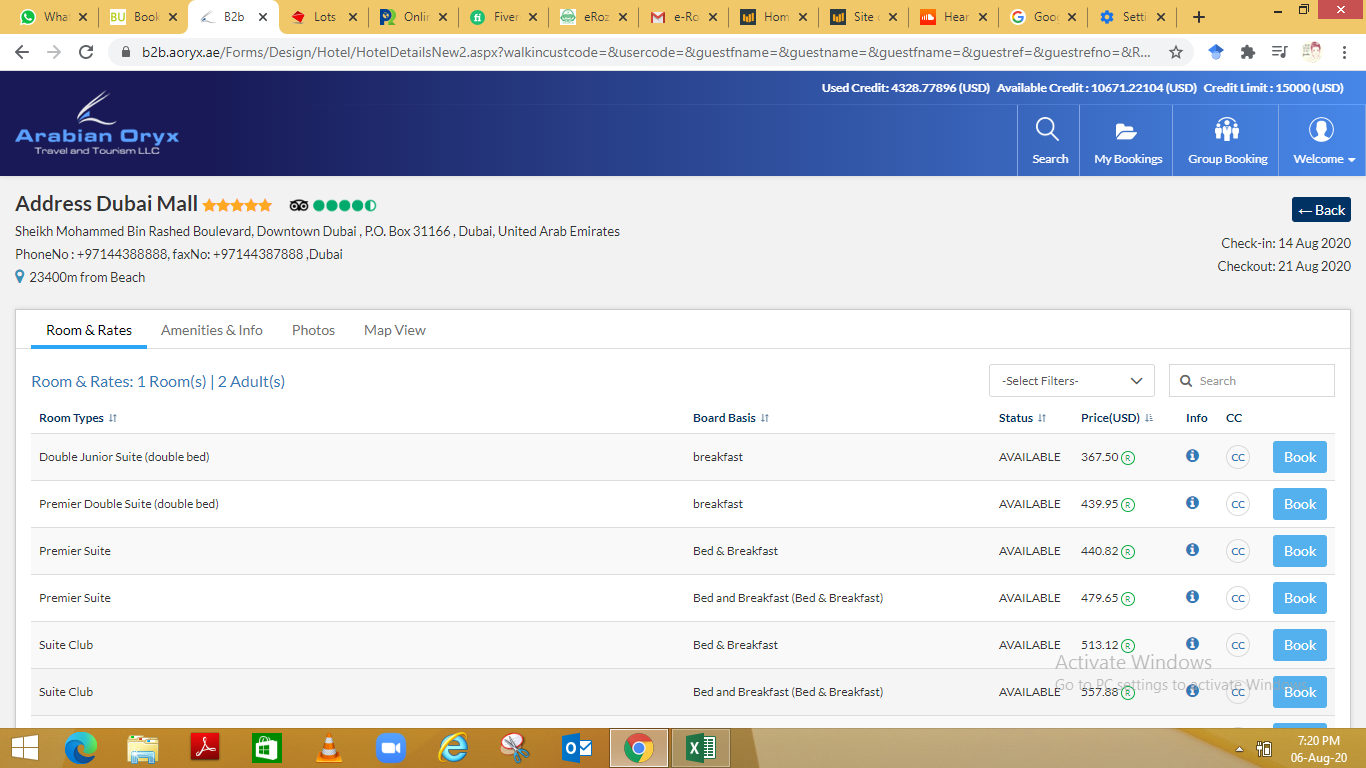
Task: Book the Premier Double Suite
Action: (1300, 504)
